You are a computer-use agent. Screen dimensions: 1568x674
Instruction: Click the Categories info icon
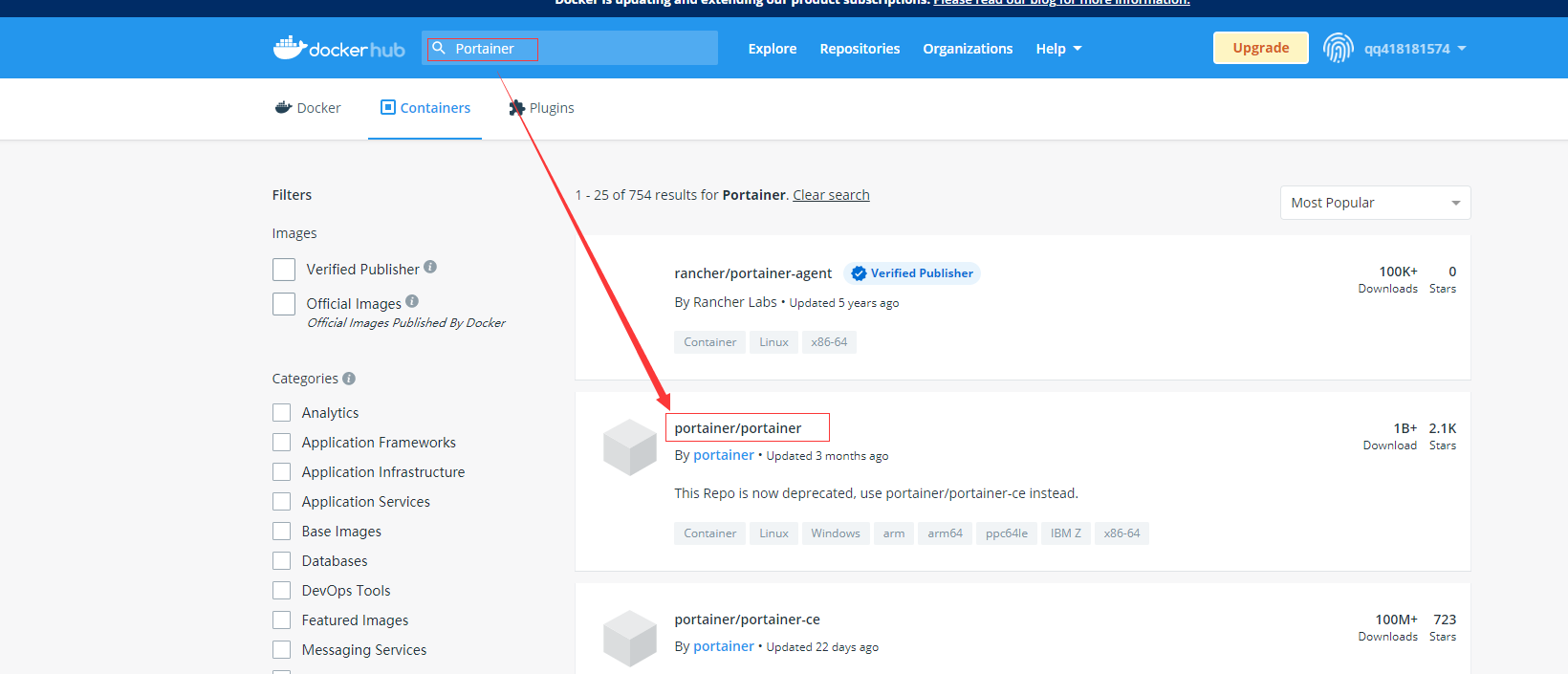click(x=349, y=379)
